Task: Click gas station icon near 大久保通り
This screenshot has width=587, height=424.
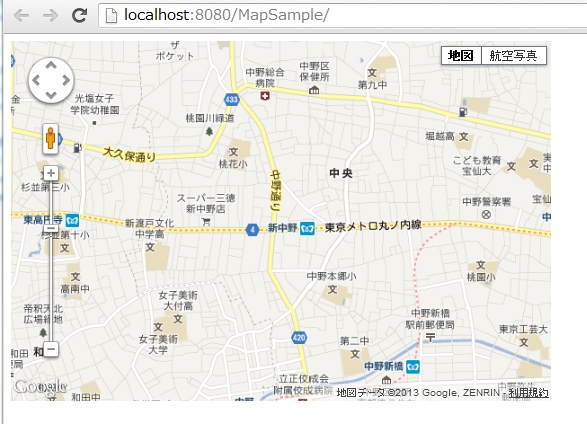Action: click(77, 148)
